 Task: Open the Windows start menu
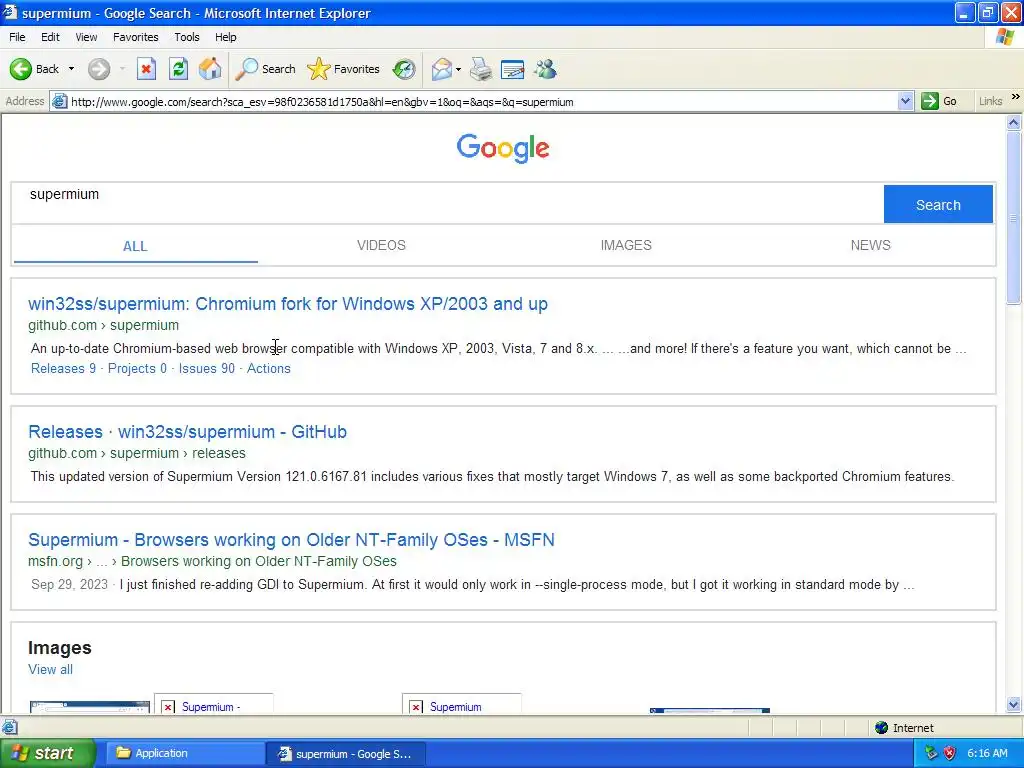(48, 753)
